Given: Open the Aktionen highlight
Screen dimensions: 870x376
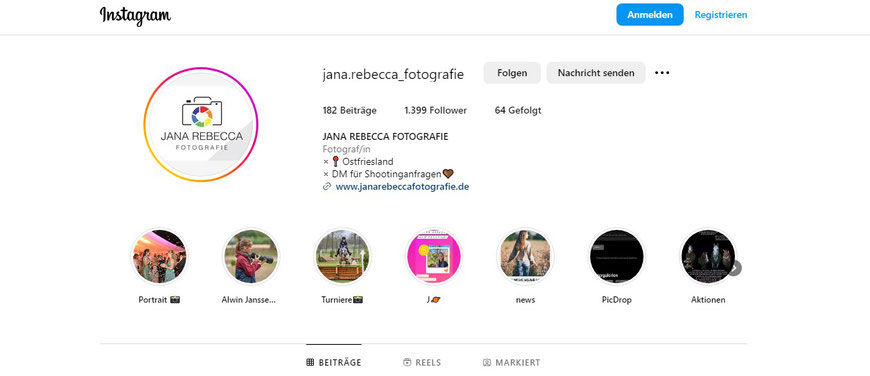Looking at the screenshot, I should (x=708, y=257).
